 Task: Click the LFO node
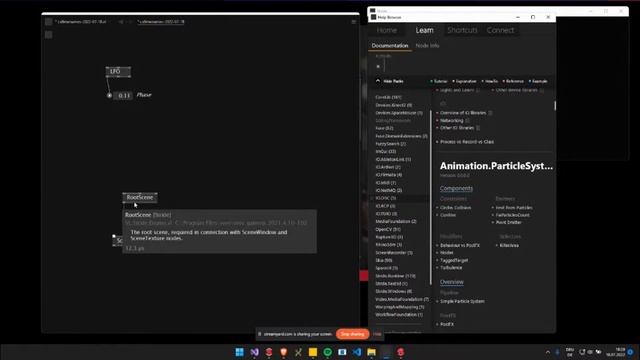pos(118,71)
